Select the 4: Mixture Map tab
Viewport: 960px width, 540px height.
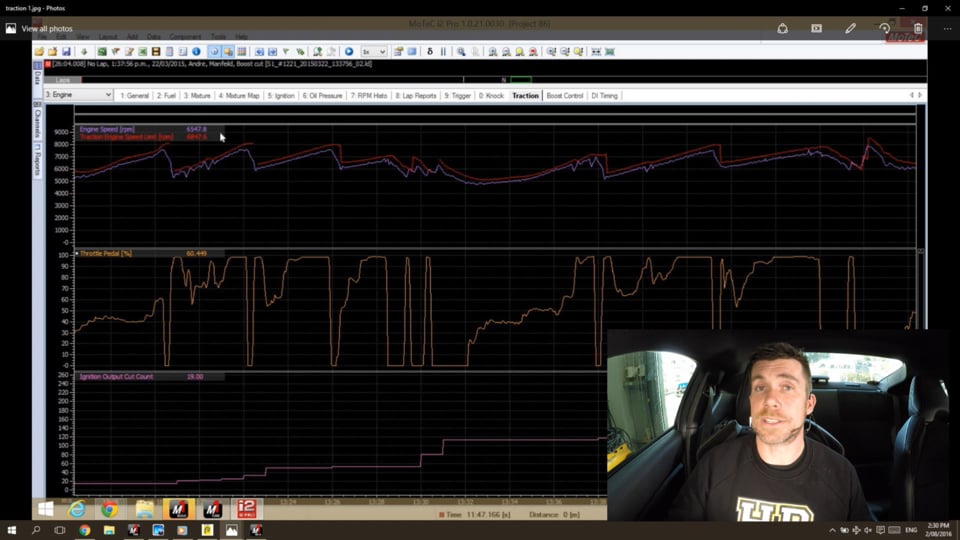coord(239,96)
